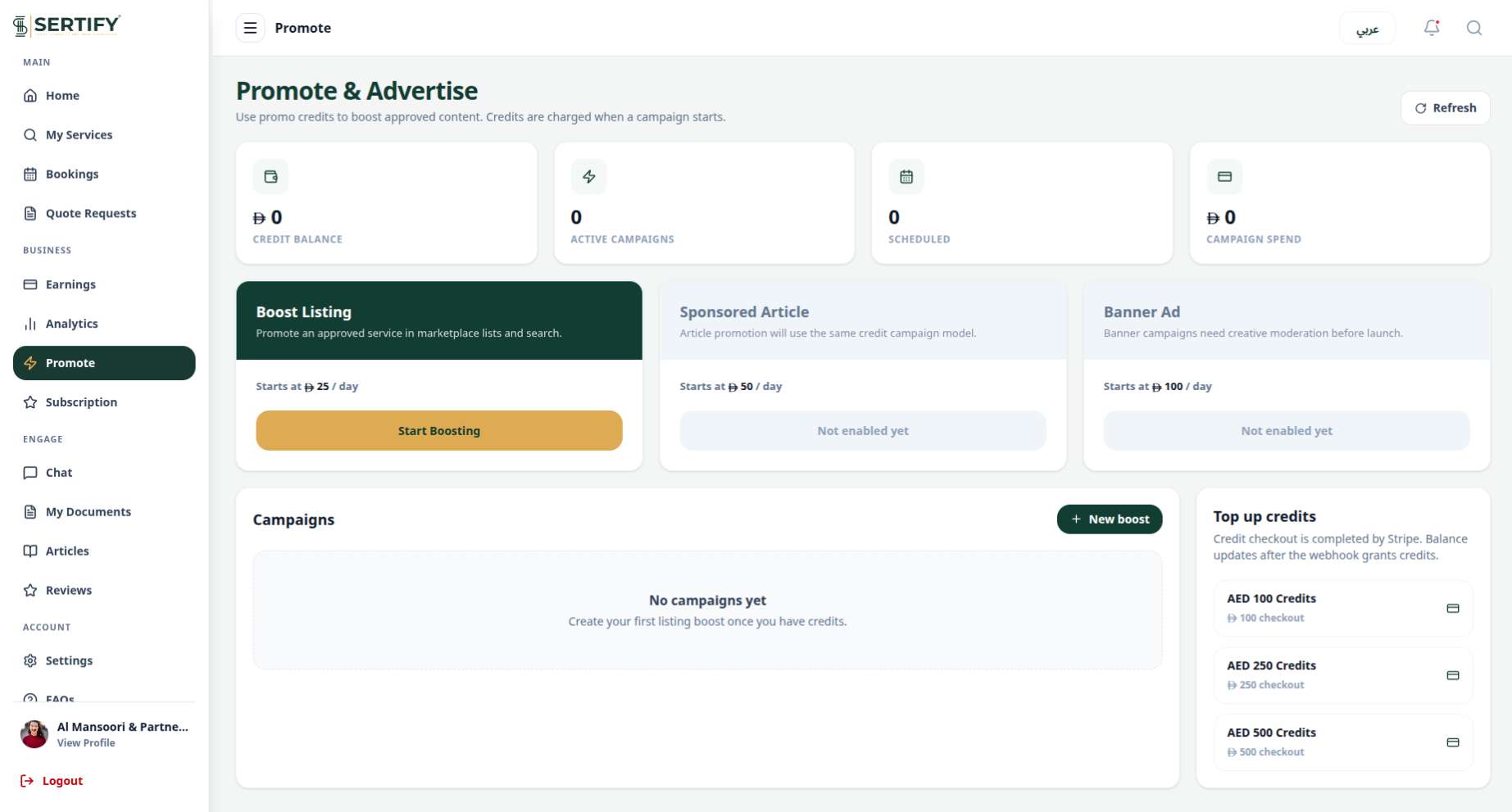Click the Start Boosting button
The width and height of the screenshot is (1512, 812).
coord(439,431)
